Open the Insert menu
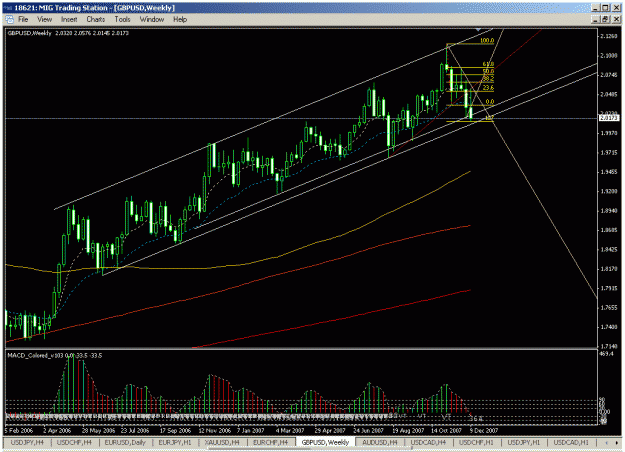Screen dimensions: 625x452 69,19
